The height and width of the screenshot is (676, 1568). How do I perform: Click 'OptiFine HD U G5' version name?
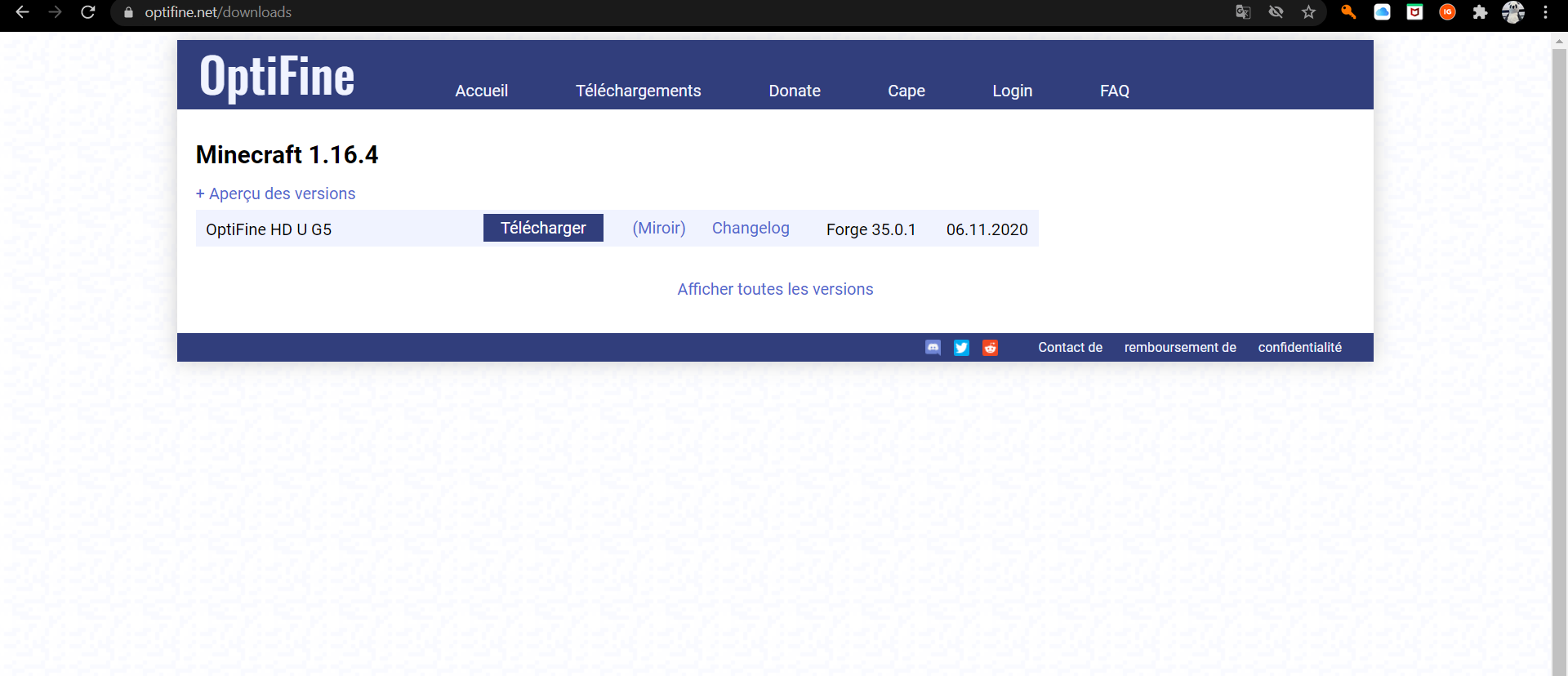pos(269,229)
